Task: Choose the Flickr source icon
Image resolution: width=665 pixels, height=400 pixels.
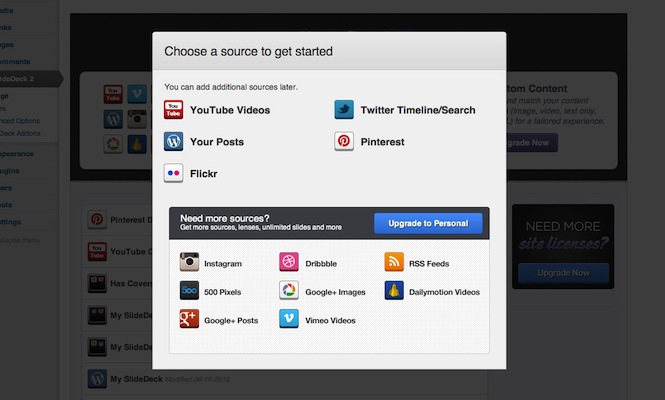Action: tap(173, 173)
